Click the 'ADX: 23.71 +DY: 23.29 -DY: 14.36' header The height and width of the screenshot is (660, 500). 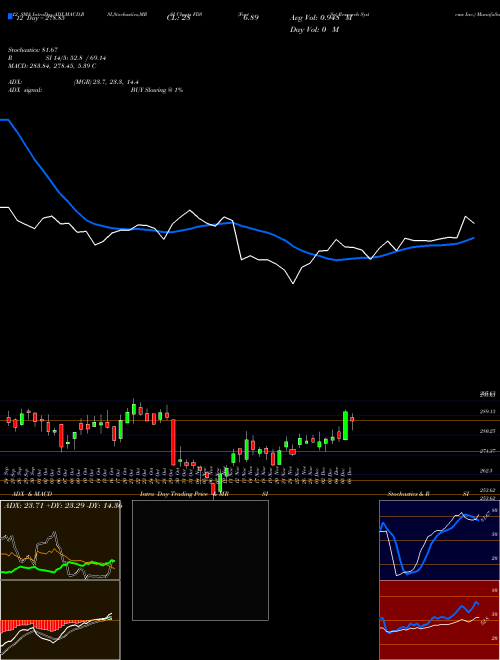point(62,505)
